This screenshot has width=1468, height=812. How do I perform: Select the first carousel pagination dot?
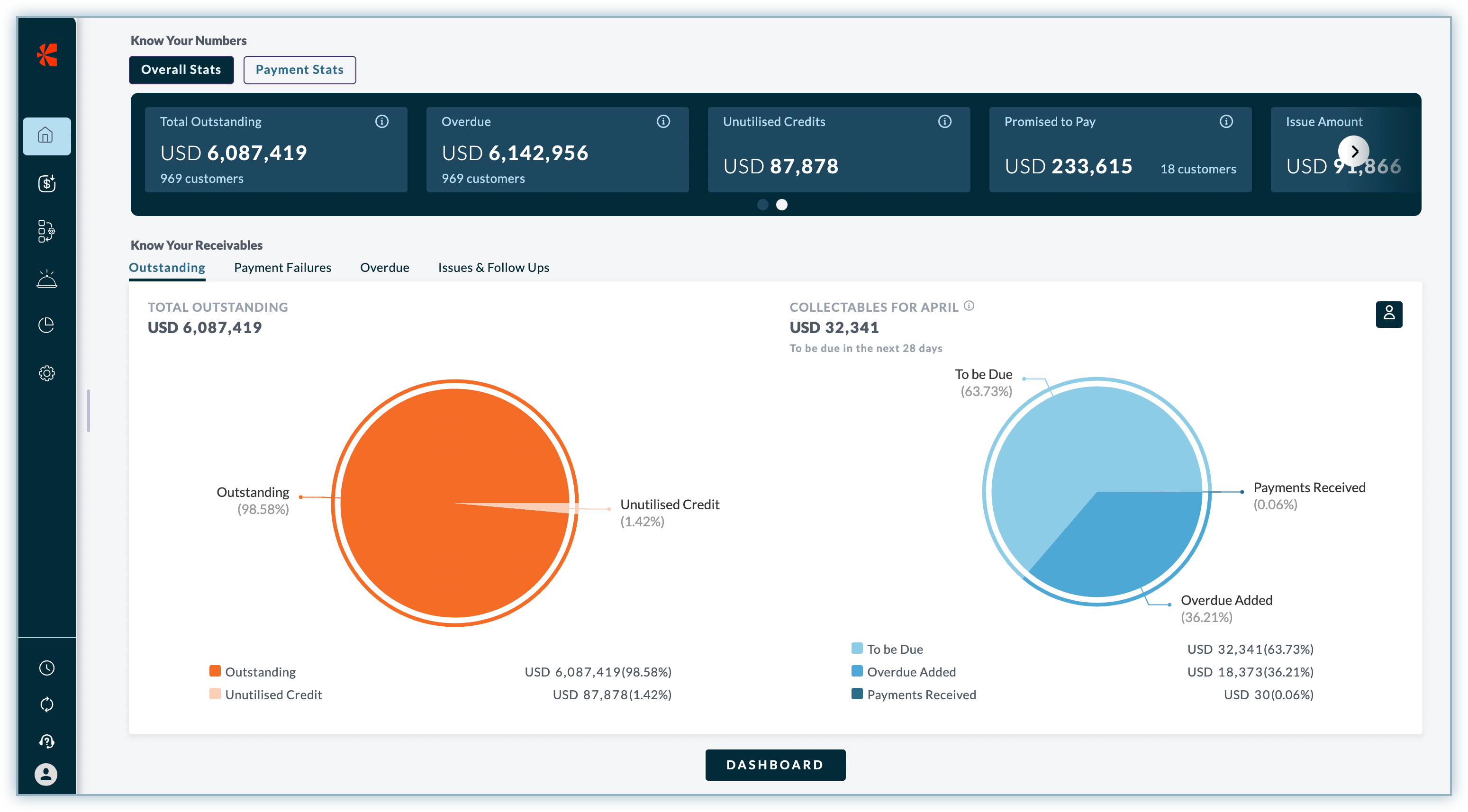(763, 205)
